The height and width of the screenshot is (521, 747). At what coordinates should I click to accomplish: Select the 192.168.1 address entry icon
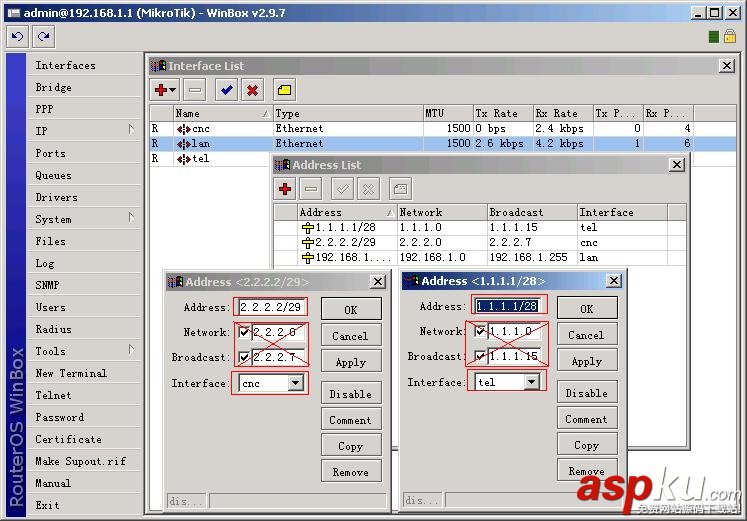click(x=308, y=258)
